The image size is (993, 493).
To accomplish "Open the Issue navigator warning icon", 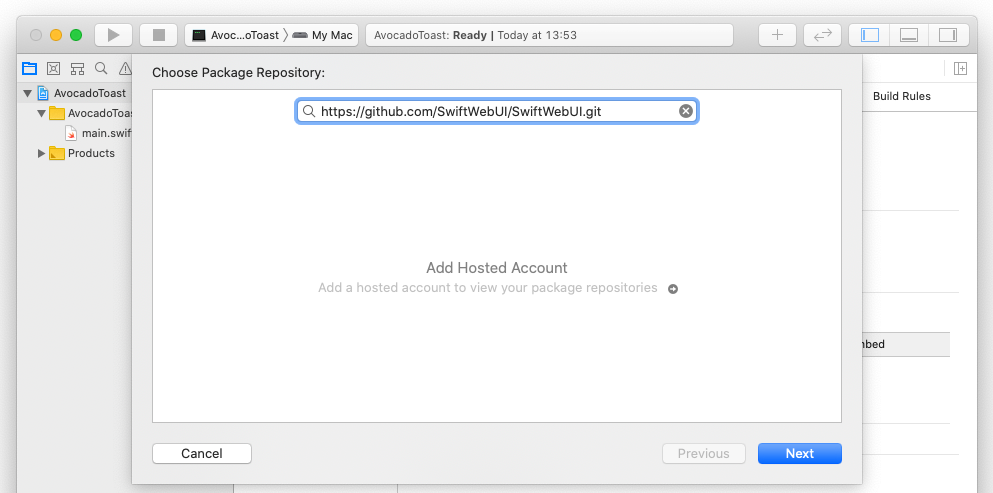I will tap(125, 68).
